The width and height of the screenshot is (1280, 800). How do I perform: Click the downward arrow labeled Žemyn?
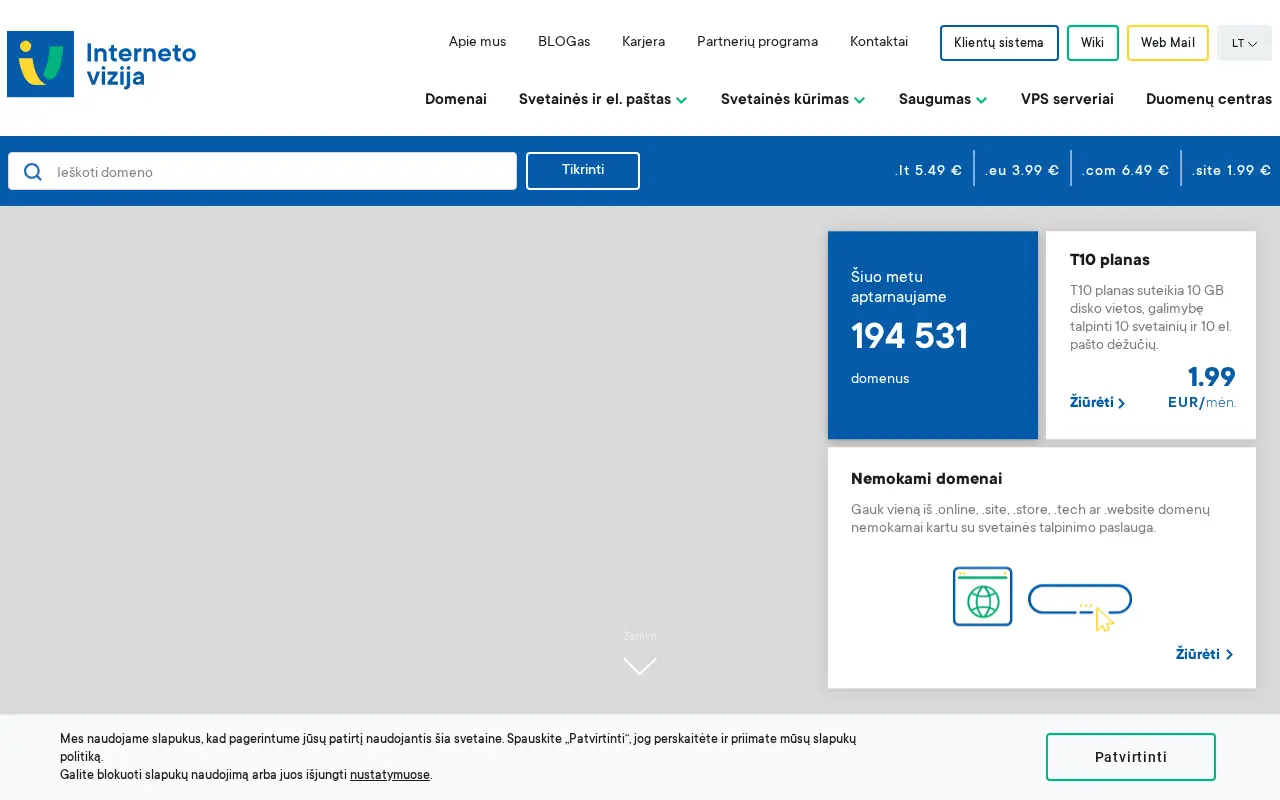tap(640, 665)
